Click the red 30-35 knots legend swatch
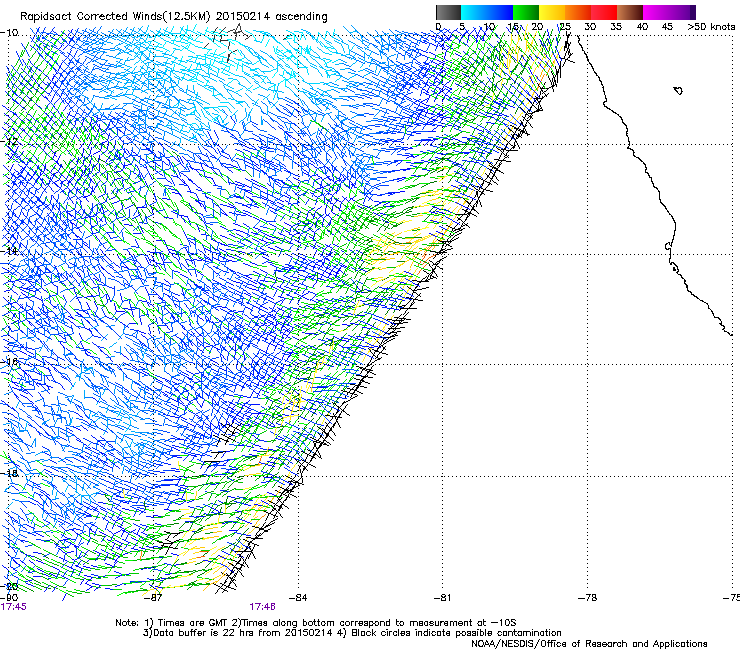Viewport: 740px width, 650px height. [604, 12]
